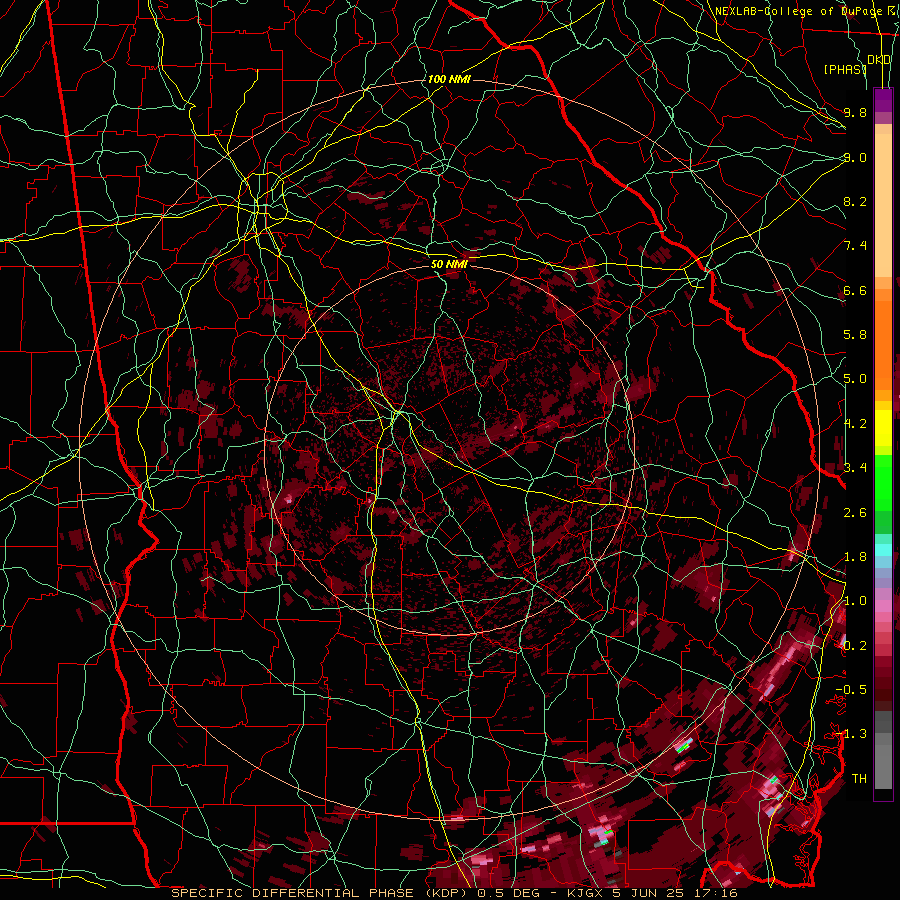Click the 2.6 scale value
The image size is (900, 900).
pyautogui.click(x=855, y=513)
